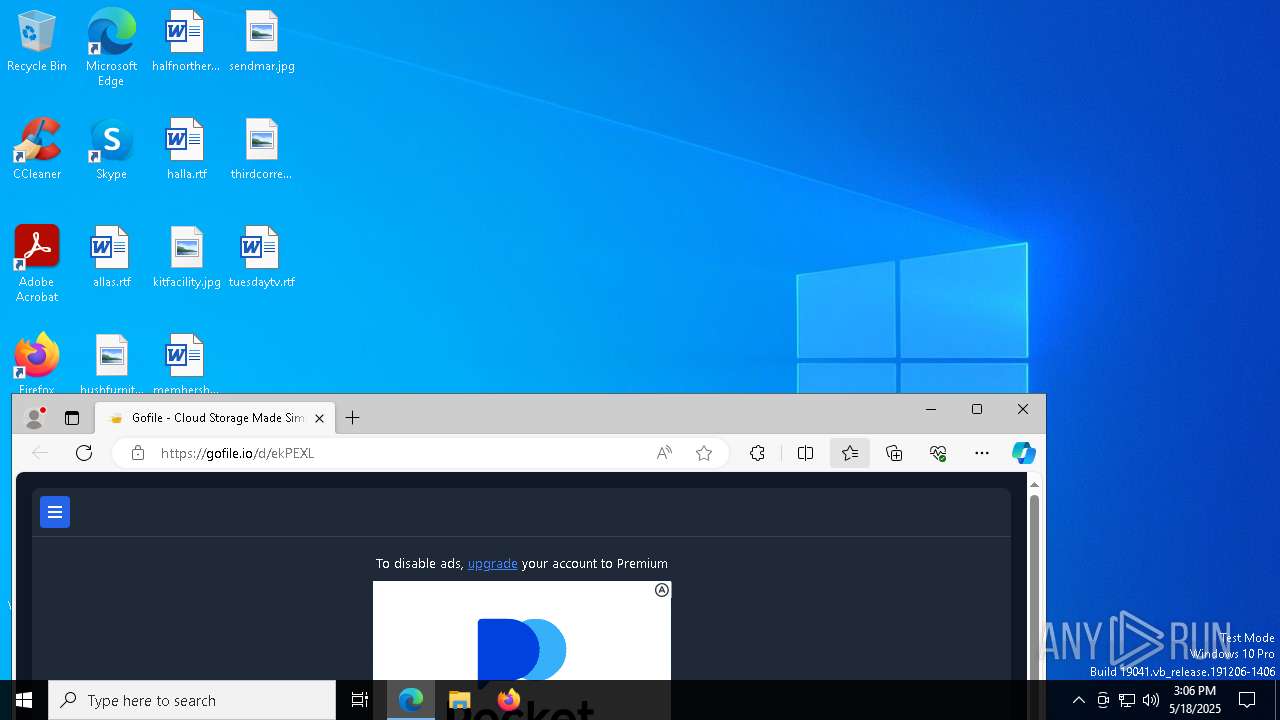Viewport: 1280px width, 720px height.
Task: Open the Favorites hub button
Action: pos(850,453)
